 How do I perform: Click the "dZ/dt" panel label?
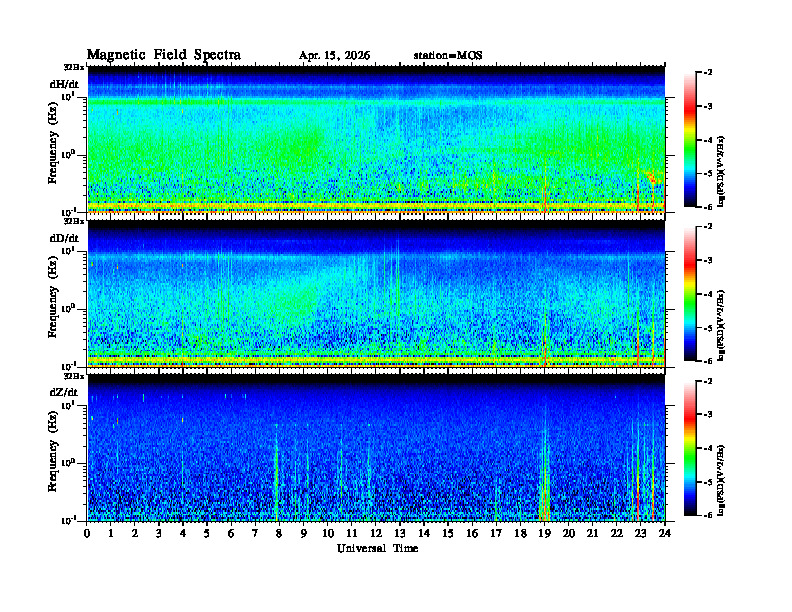pyautogui.click(x=64, y=392)
